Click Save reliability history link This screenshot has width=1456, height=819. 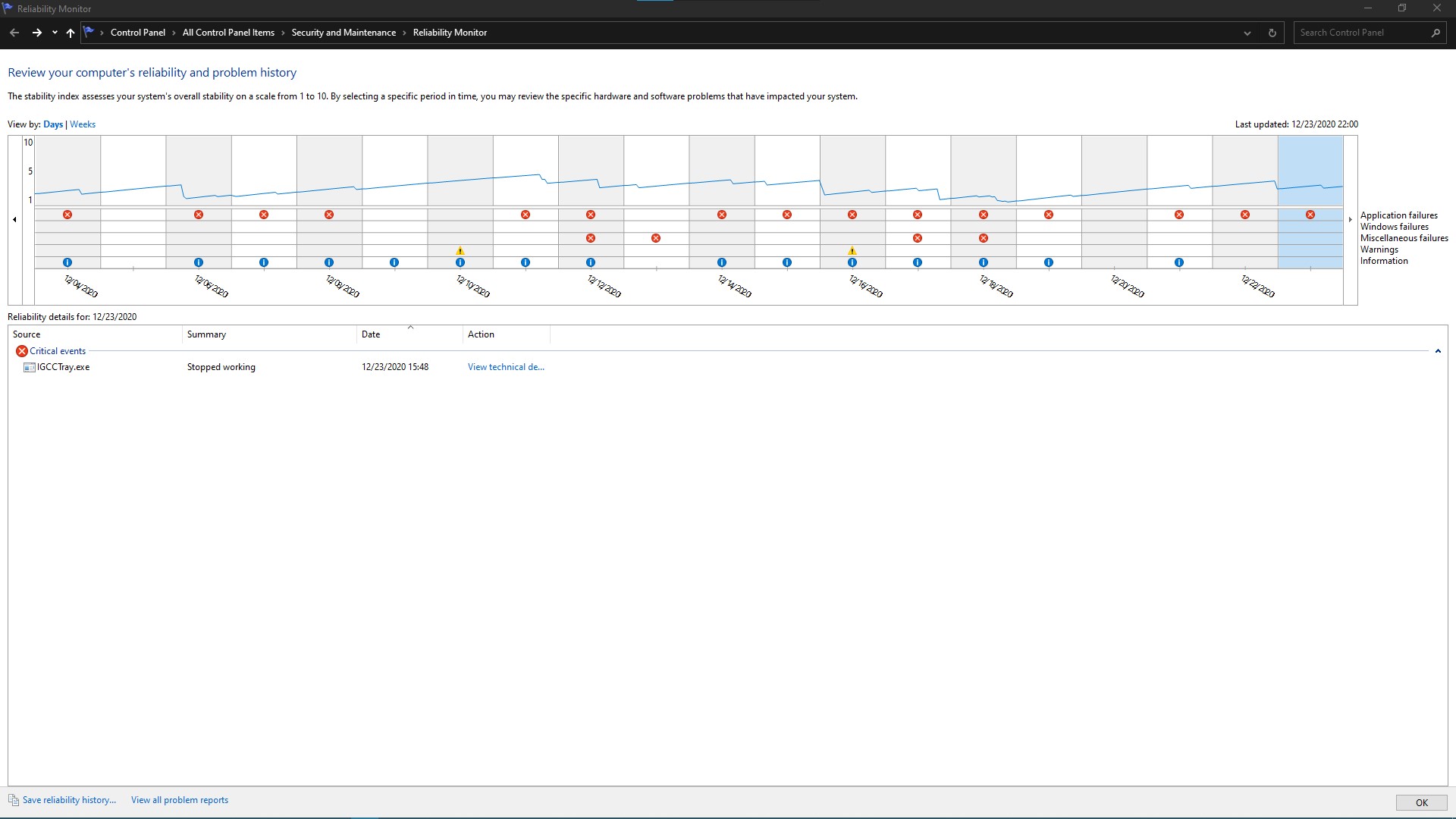(69, 800)
